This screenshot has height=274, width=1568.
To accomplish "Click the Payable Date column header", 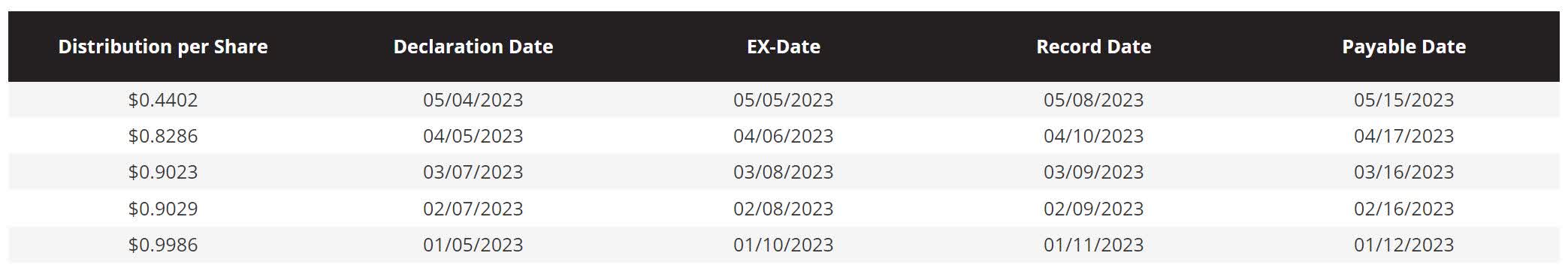I will tap(1404, 47).
